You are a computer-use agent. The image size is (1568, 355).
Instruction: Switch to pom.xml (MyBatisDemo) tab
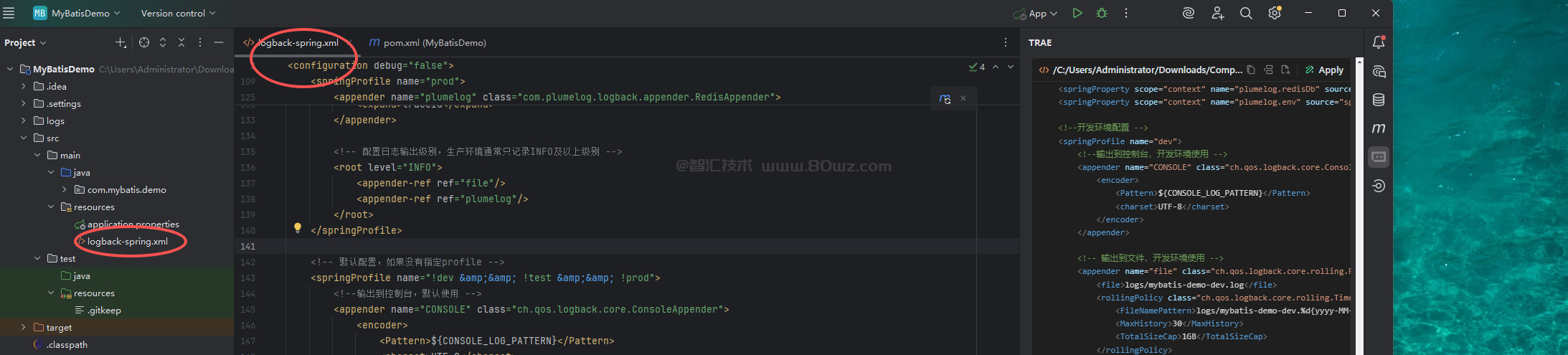(x=428, y=43)
